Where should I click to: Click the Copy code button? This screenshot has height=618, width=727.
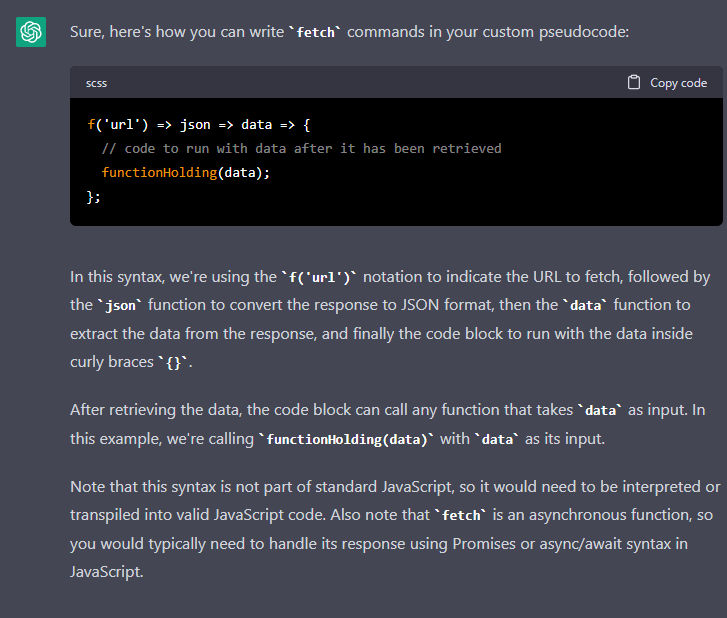(667, 83)
